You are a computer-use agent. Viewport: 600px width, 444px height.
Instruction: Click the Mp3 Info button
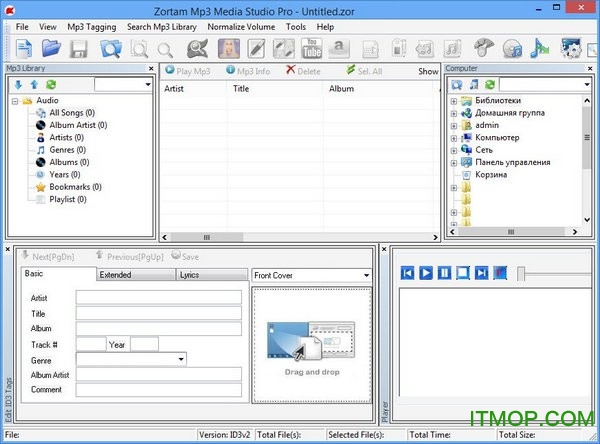[x=248, y=71]
